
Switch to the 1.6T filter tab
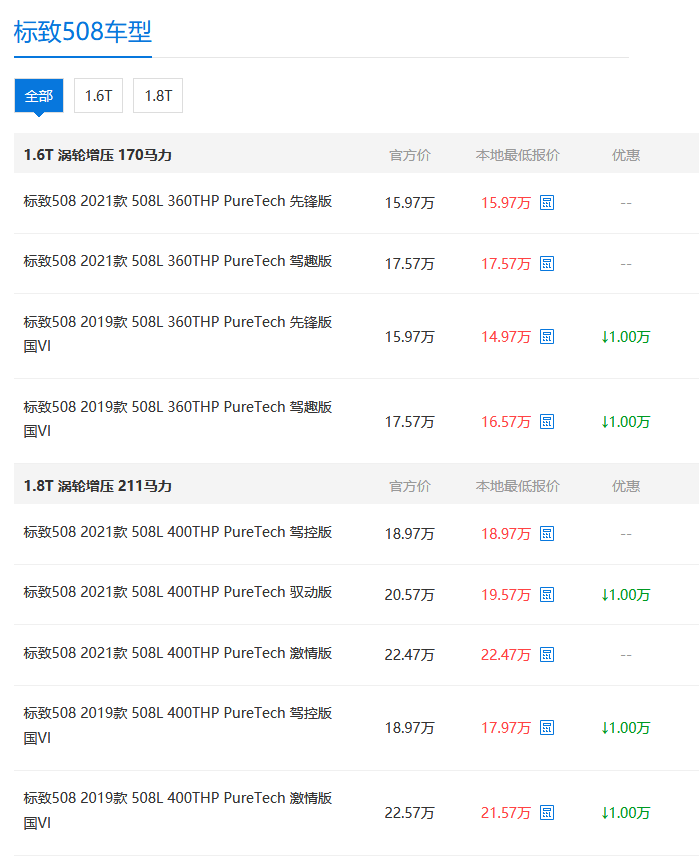point(98,96)
